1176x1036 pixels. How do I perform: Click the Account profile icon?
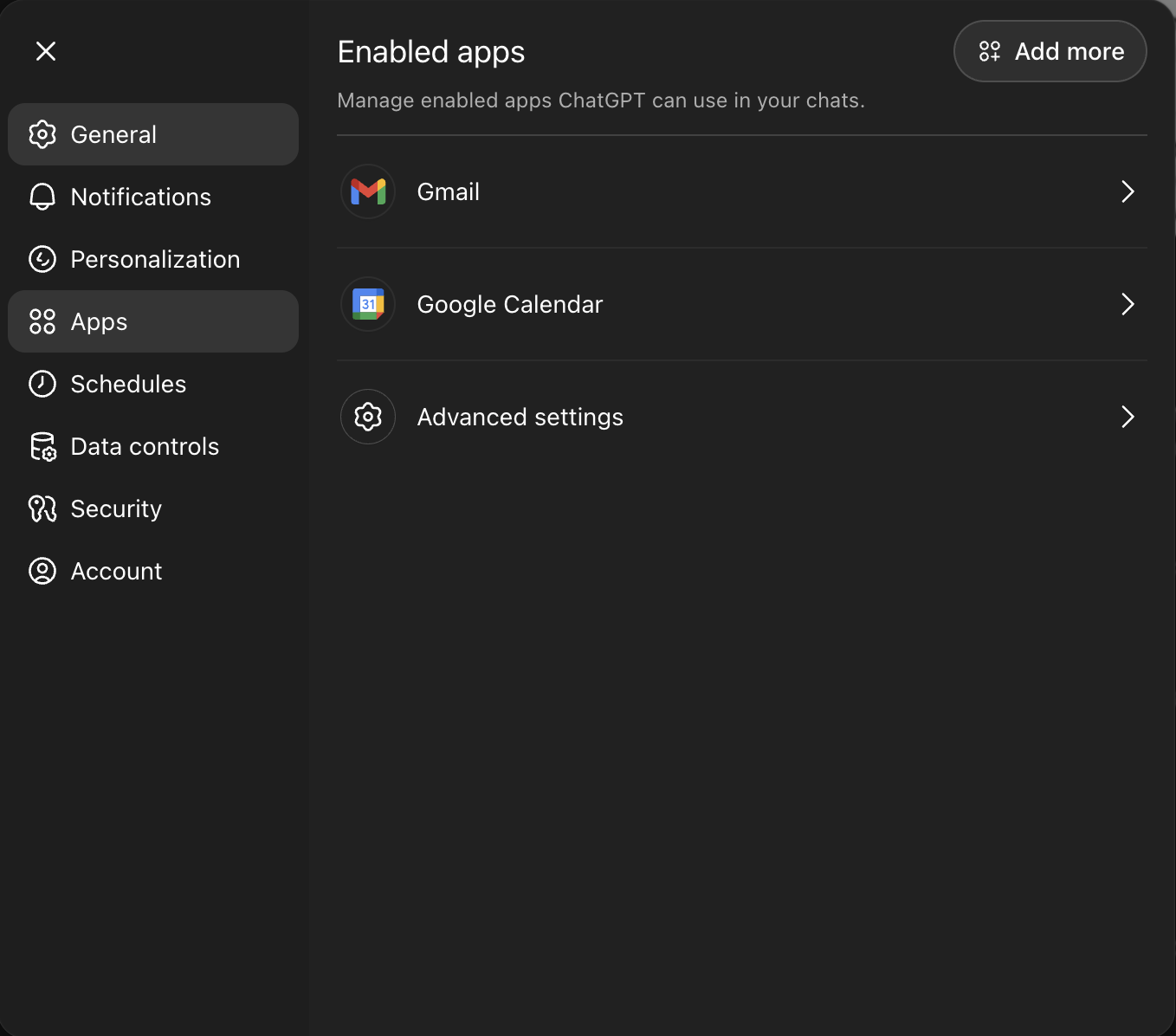click(x=42, y=571)
